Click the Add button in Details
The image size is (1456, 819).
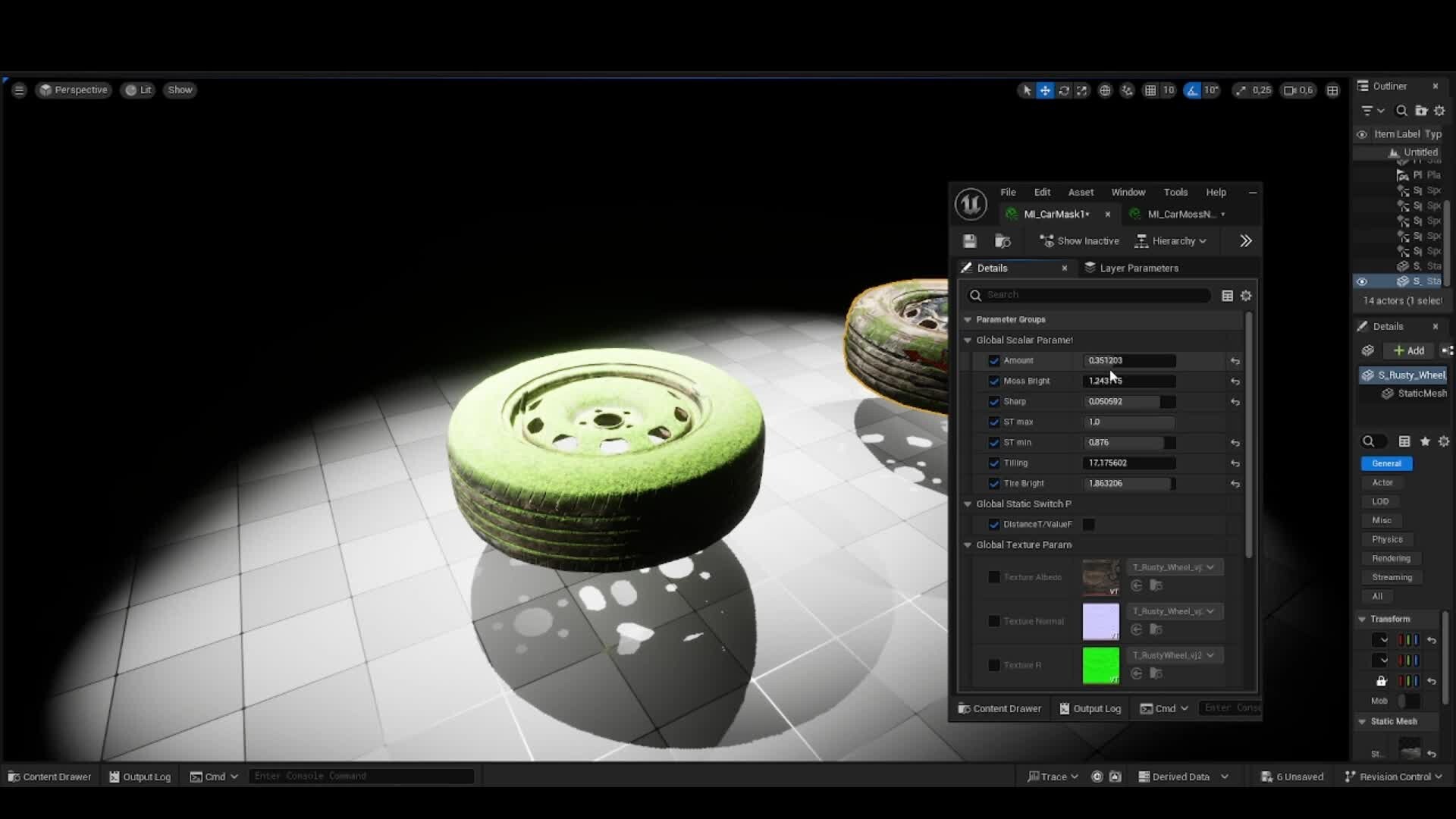point(1407,350)
